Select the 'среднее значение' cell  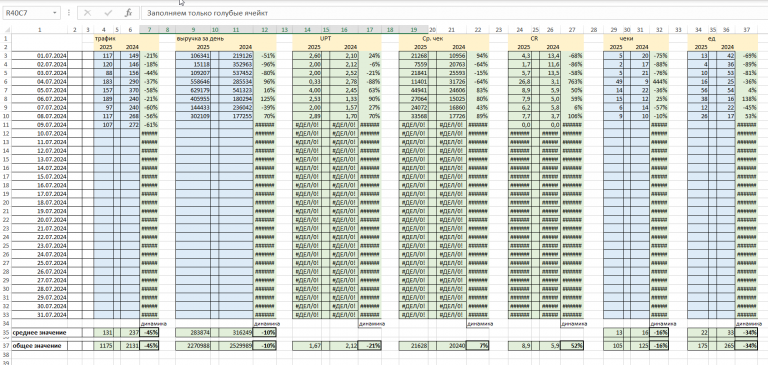coord(39,333)
